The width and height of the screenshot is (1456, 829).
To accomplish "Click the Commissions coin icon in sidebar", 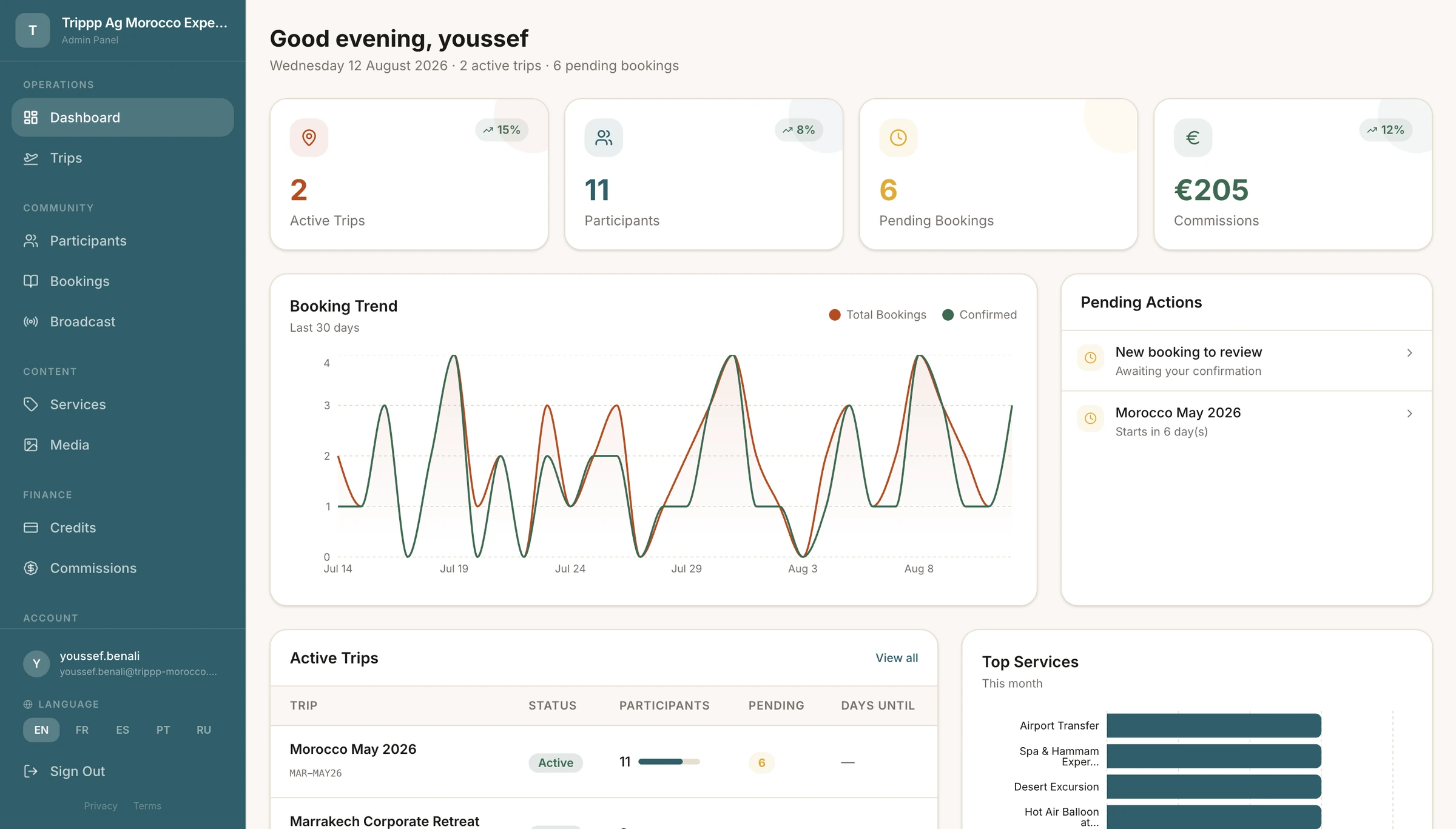I will (31, 568).
